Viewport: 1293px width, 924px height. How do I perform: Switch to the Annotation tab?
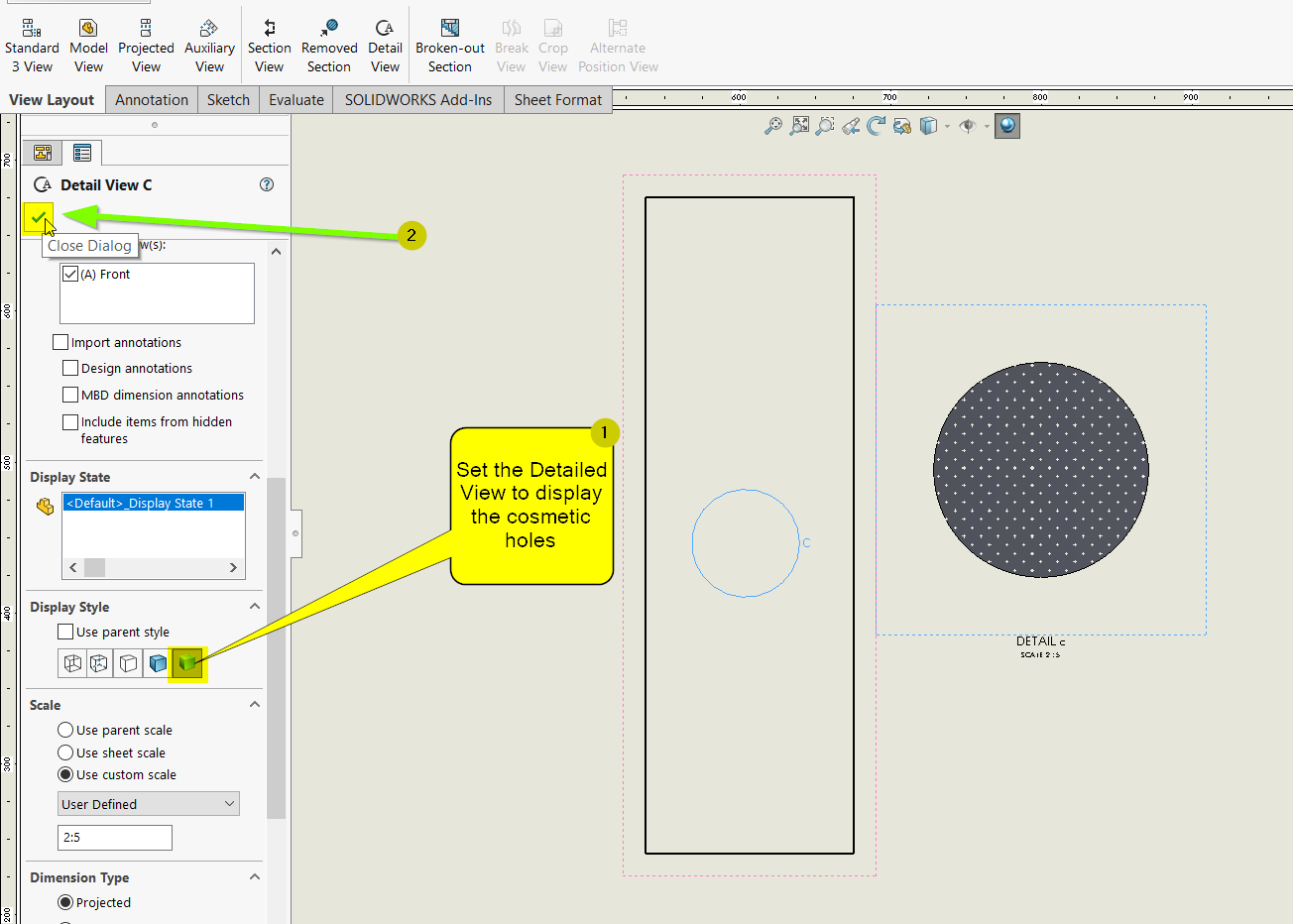[x=151, y=99]
